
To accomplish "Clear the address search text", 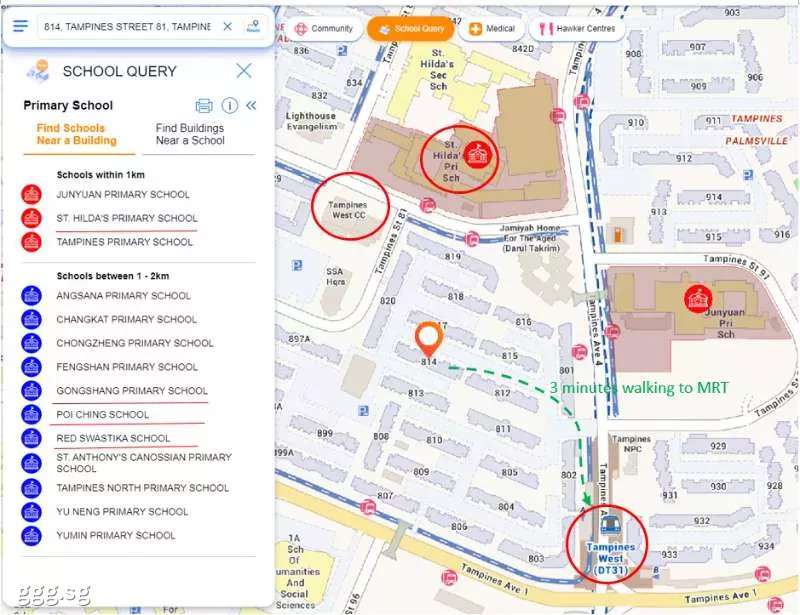I will 227,26.
